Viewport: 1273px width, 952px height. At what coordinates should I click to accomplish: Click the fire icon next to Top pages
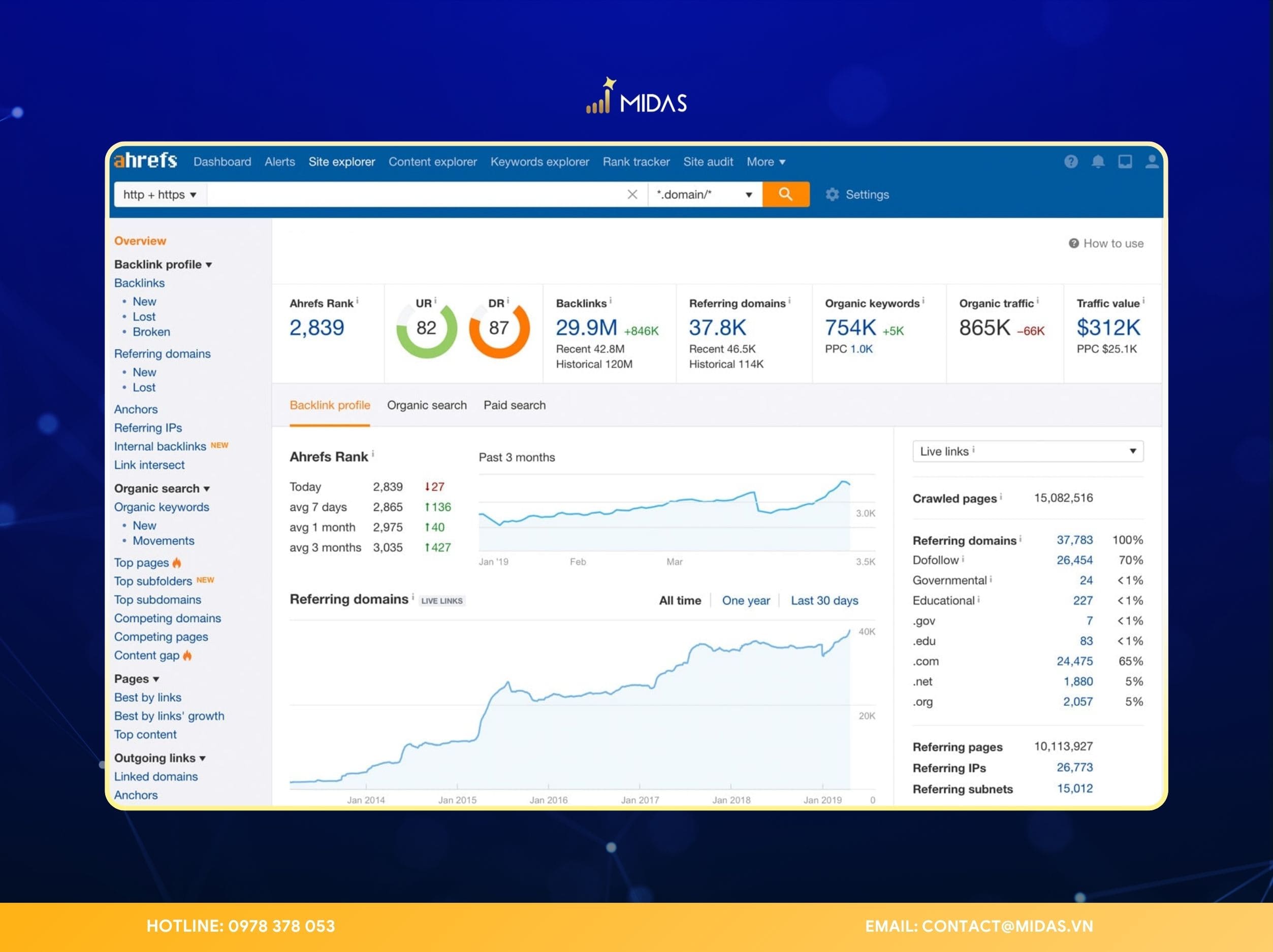coord(177,563)
